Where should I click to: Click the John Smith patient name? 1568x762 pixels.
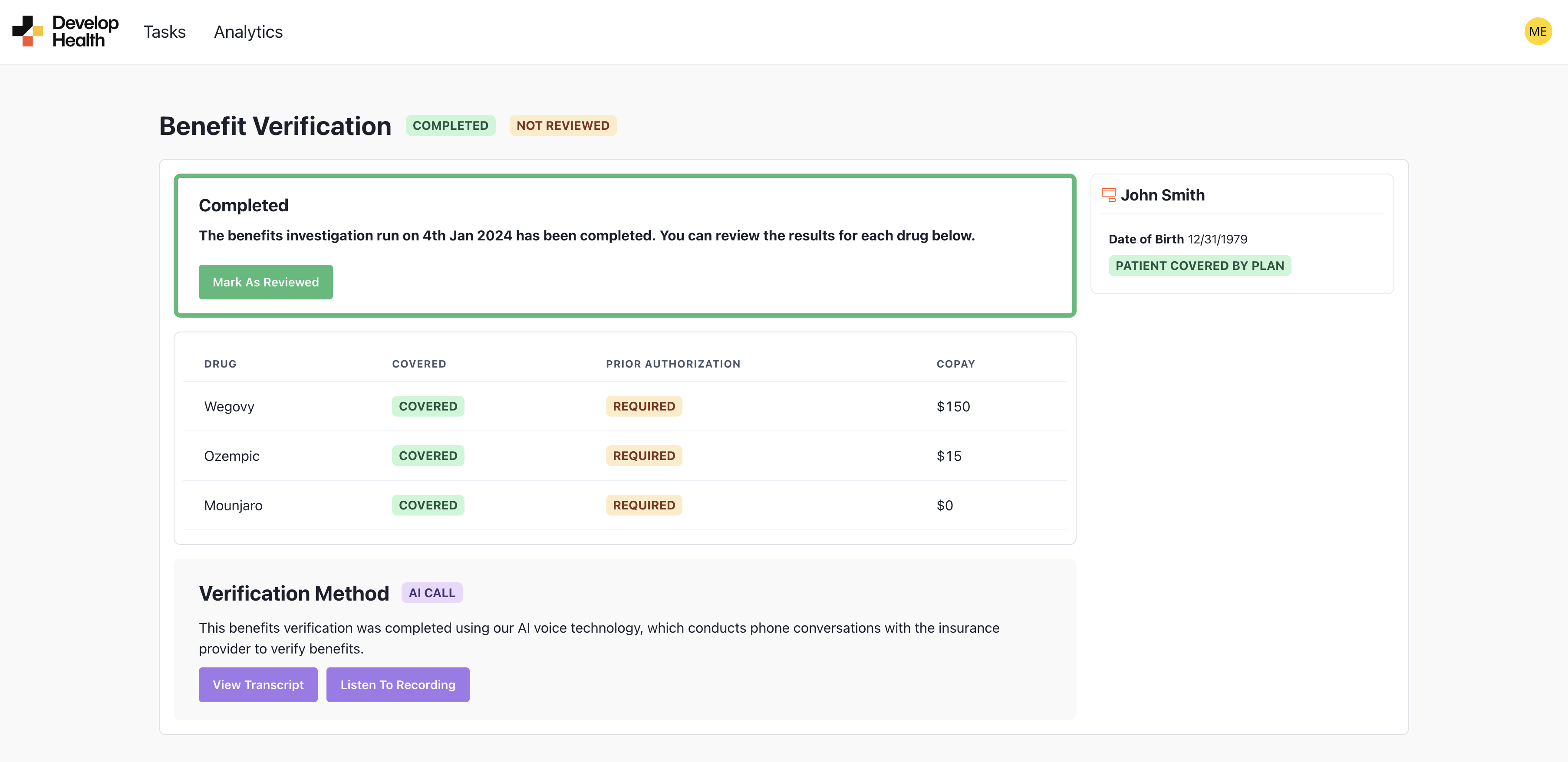pos(1163,195)
